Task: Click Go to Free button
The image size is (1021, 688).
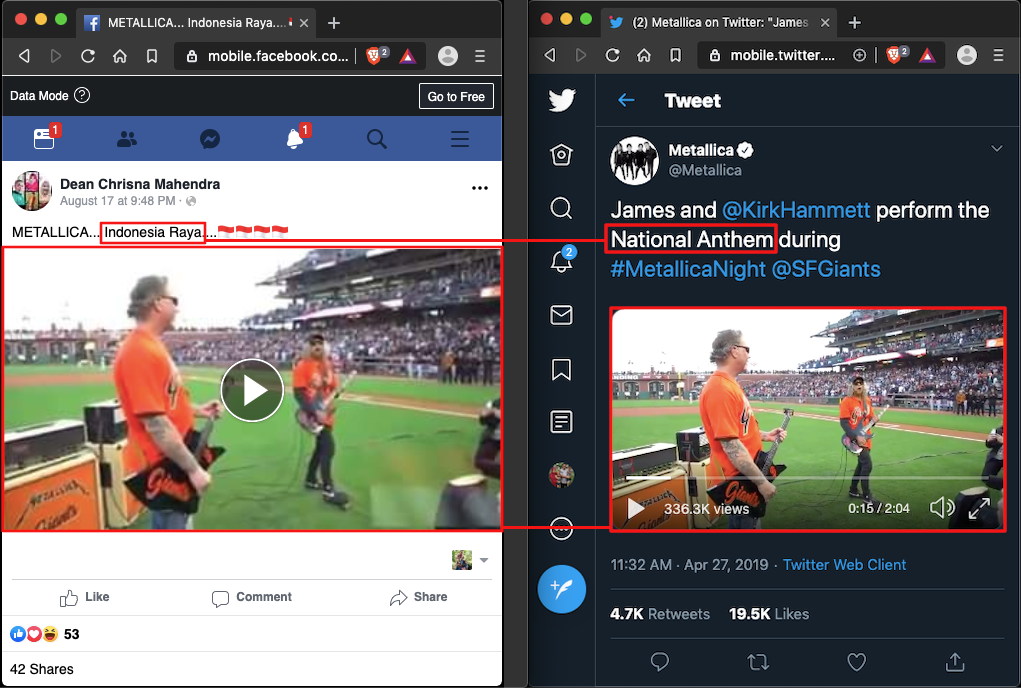Action: (456, 96)
